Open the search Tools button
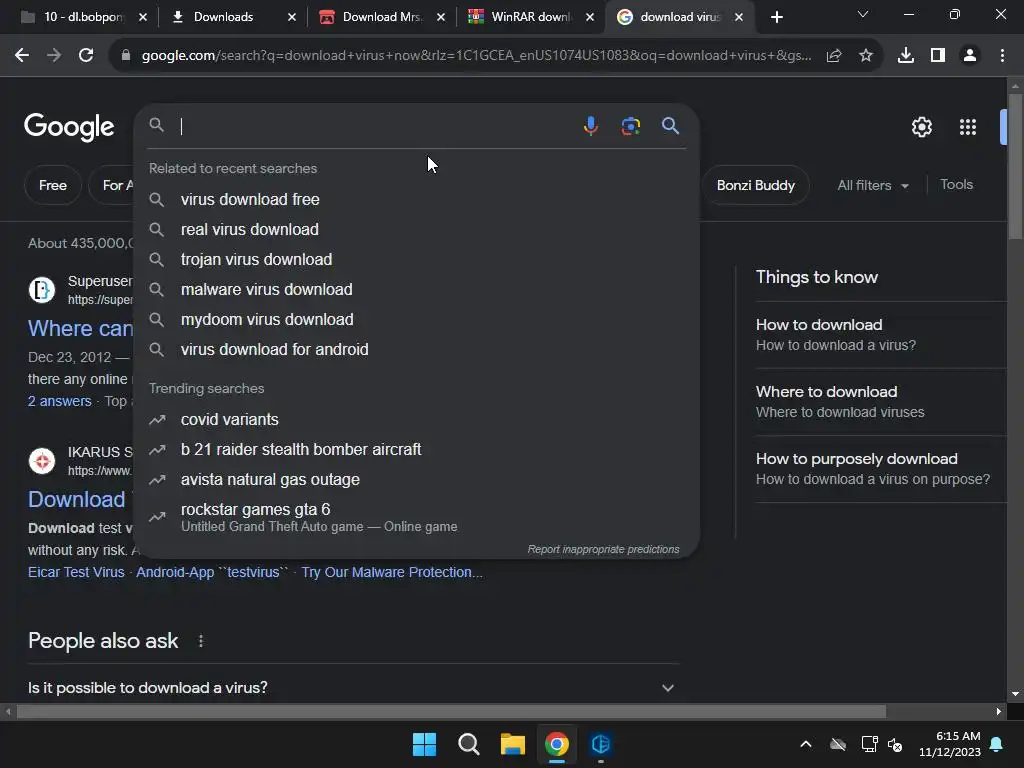This screenshot has height=768, width=1024. tap(956, 185)
